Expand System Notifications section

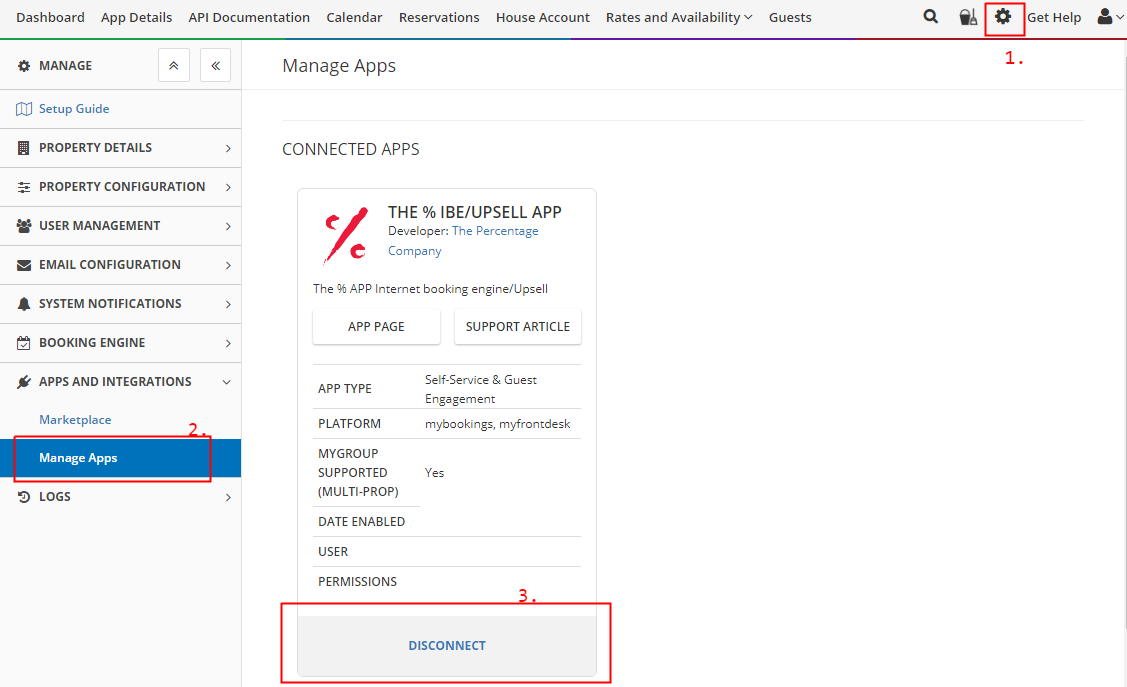[228, 304]
